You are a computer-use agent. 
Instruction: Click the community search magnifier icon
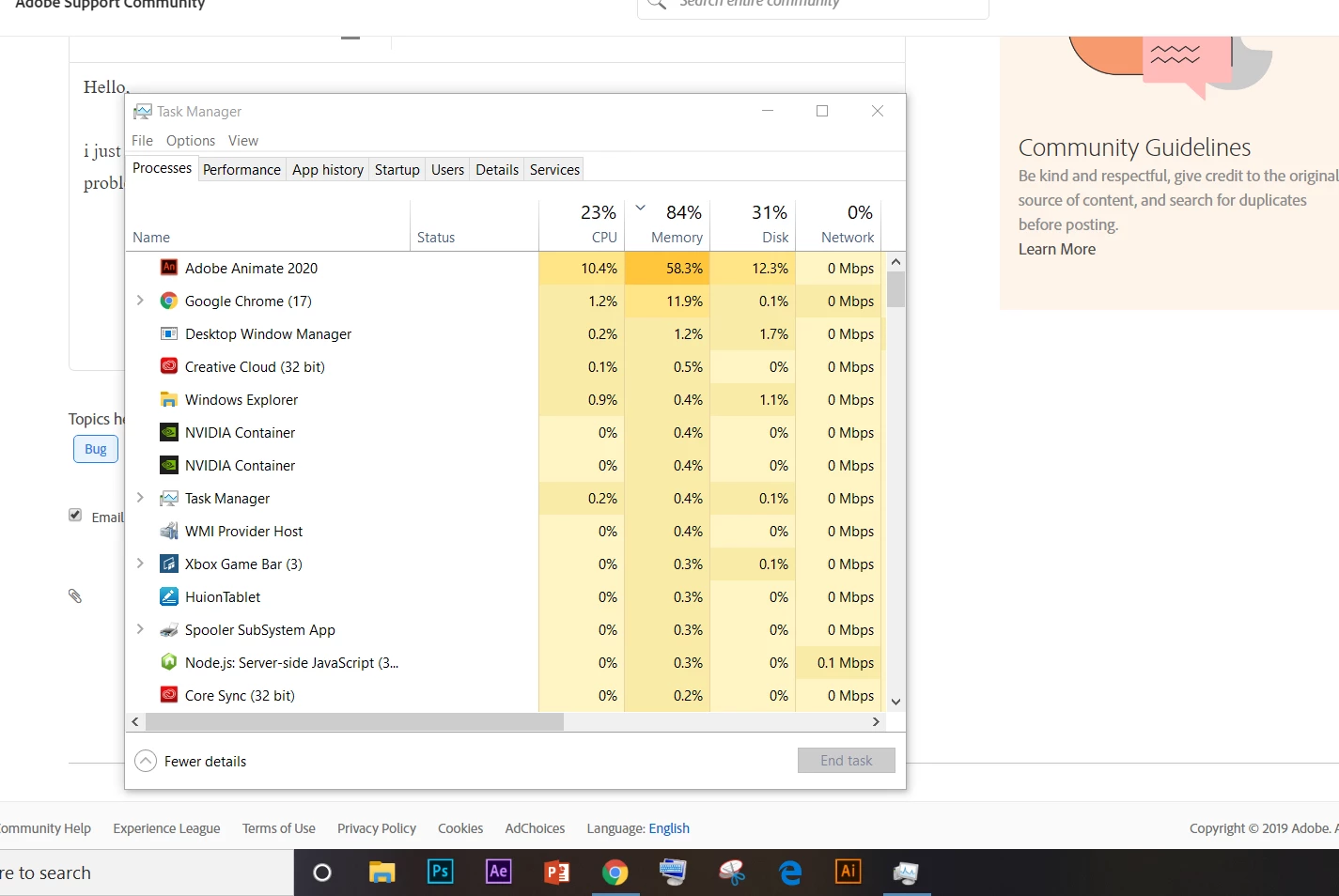(x=658, y=3)
